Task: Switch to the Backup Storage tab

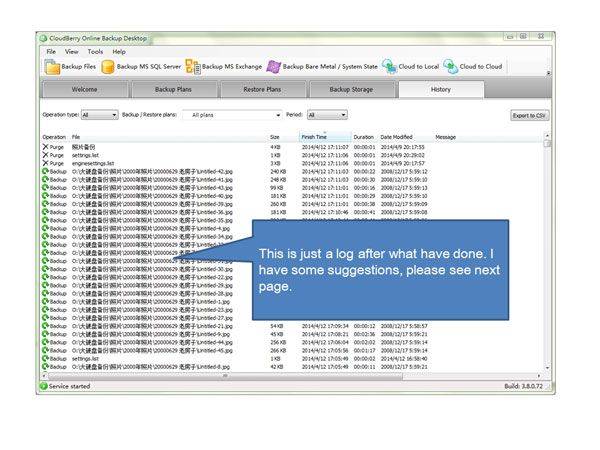Action: (x=351, y=90)
